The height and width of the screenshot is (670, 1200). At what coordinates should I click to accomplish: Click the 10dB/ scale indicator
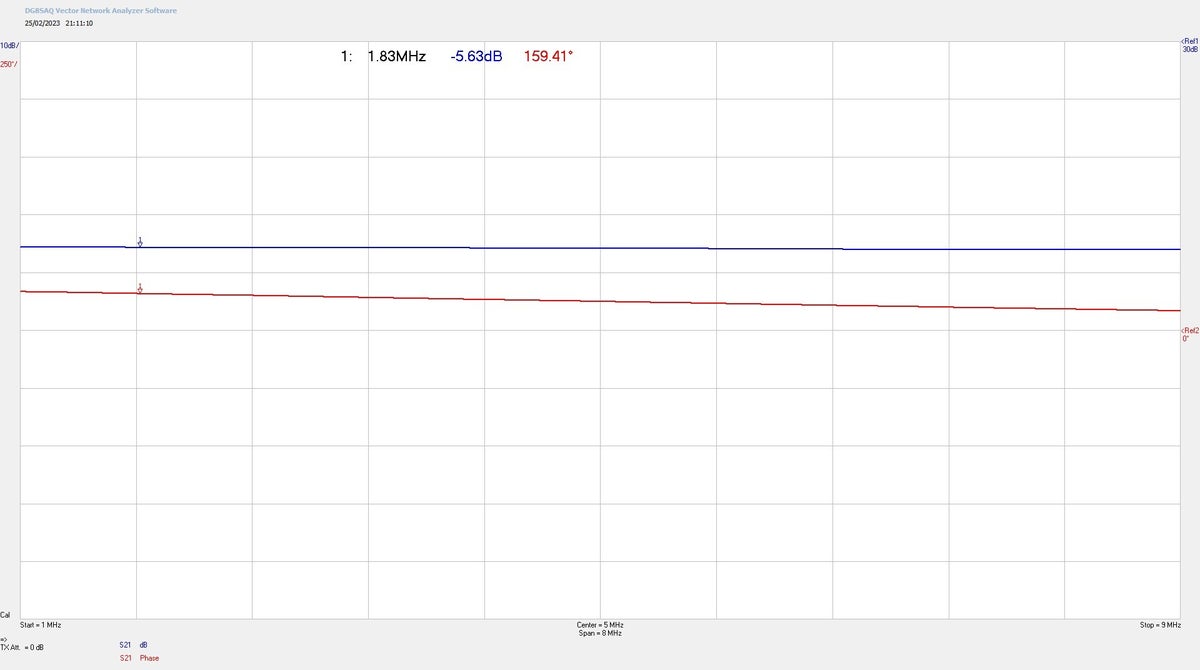click(x=9, y=46)
